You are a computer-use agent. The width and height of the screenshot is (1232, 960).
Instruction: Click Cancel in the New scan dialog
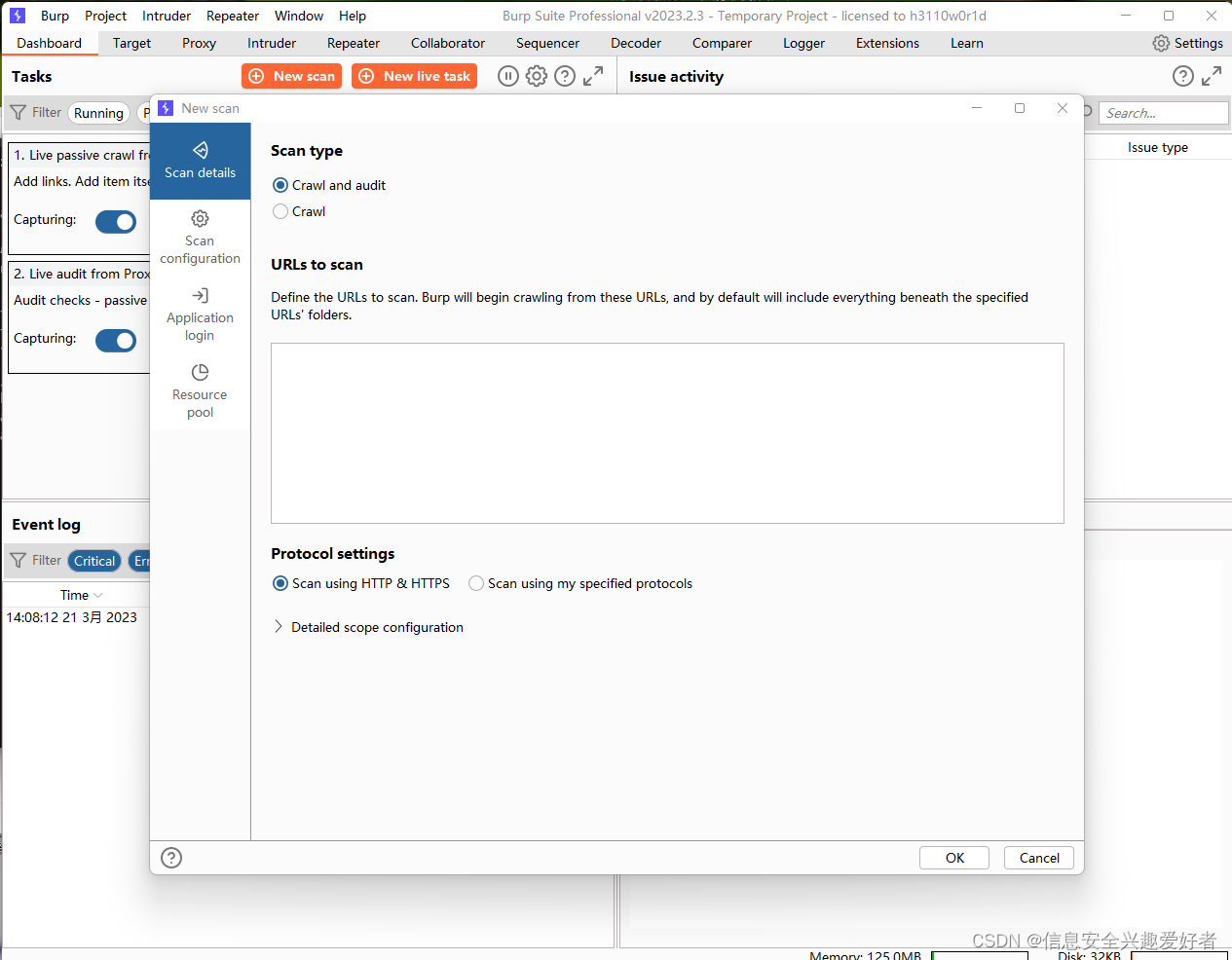[1039, 858]
